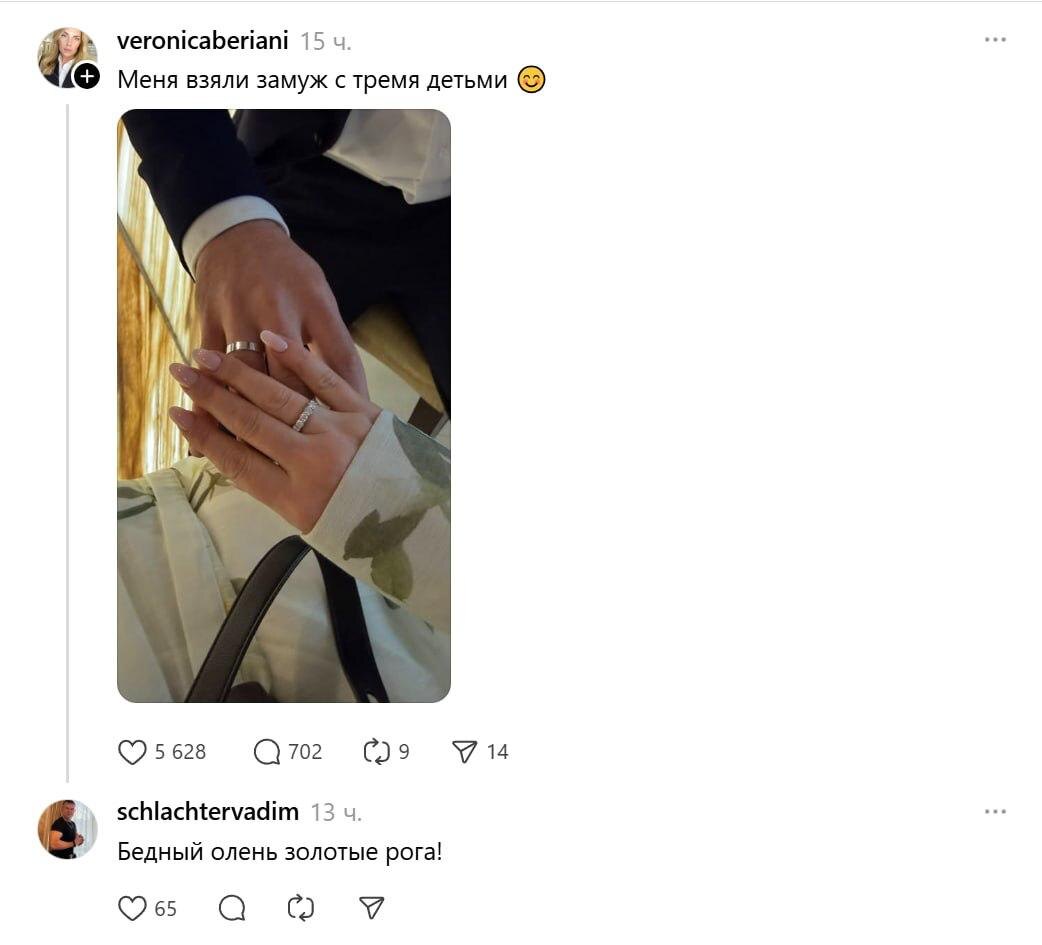Repost veronicaberiani's post
The width and height of the screenshot is (1042, 945).
(376, 752)
